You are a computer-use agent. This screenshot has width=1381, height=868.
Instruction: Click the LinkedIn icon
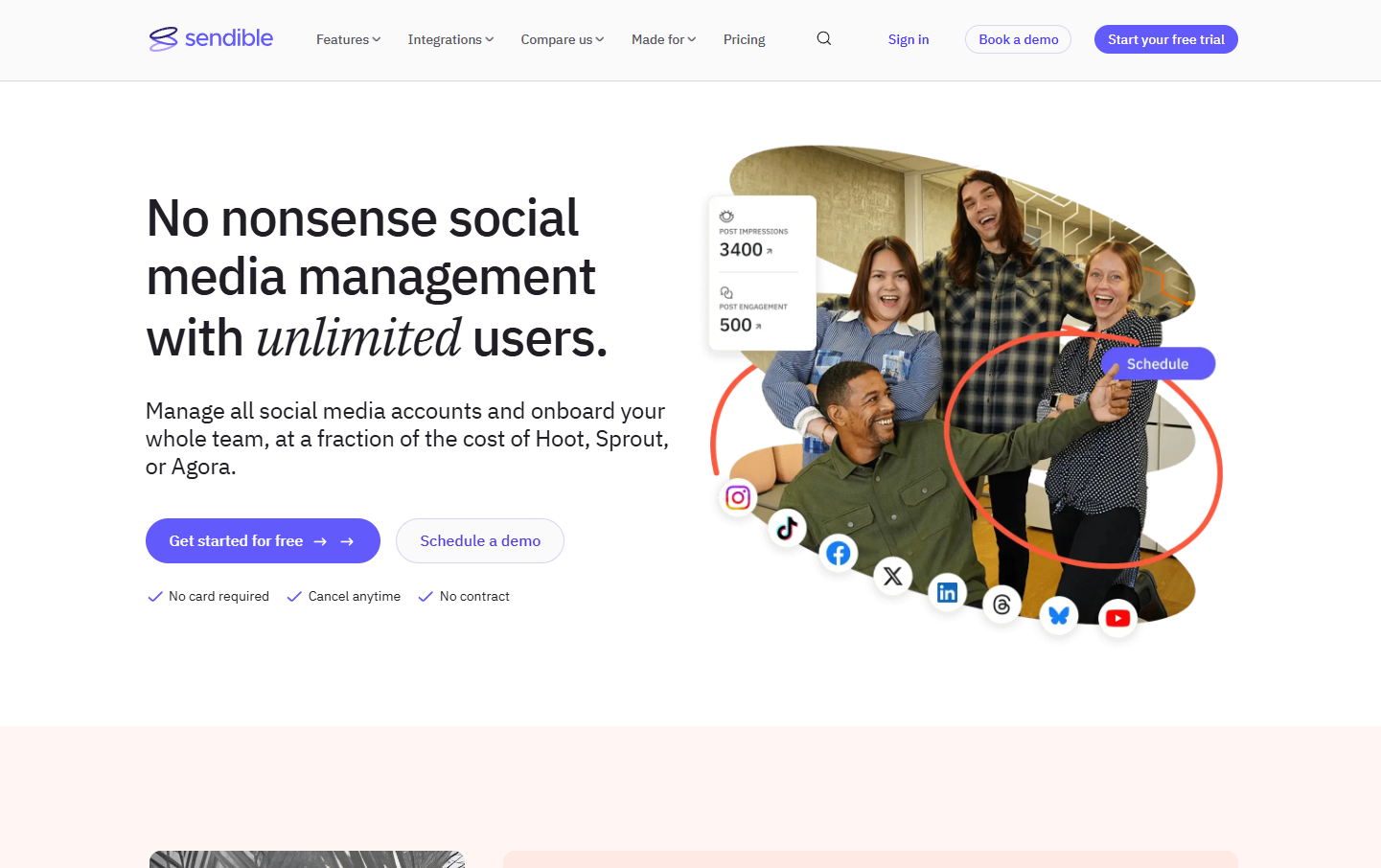(x=948, y=592)
